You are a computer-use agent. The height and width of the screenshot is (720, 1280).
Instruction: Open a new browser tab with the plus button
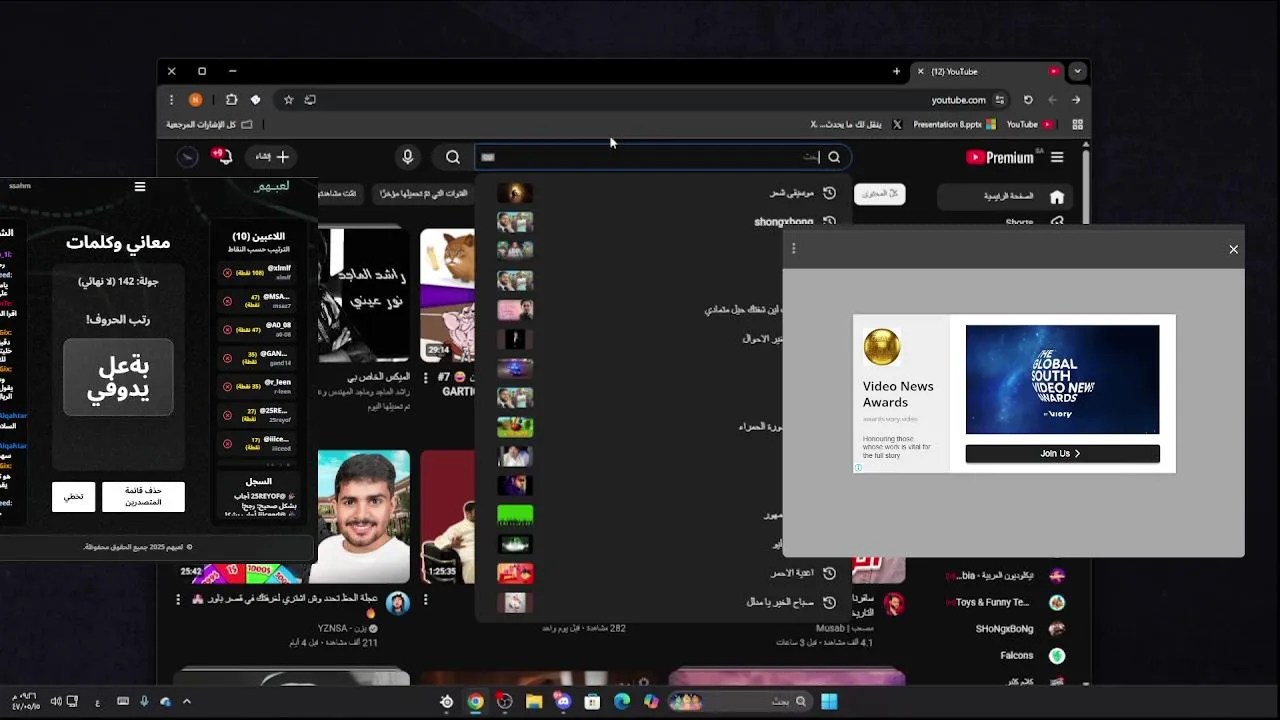[x=896, y=72]
